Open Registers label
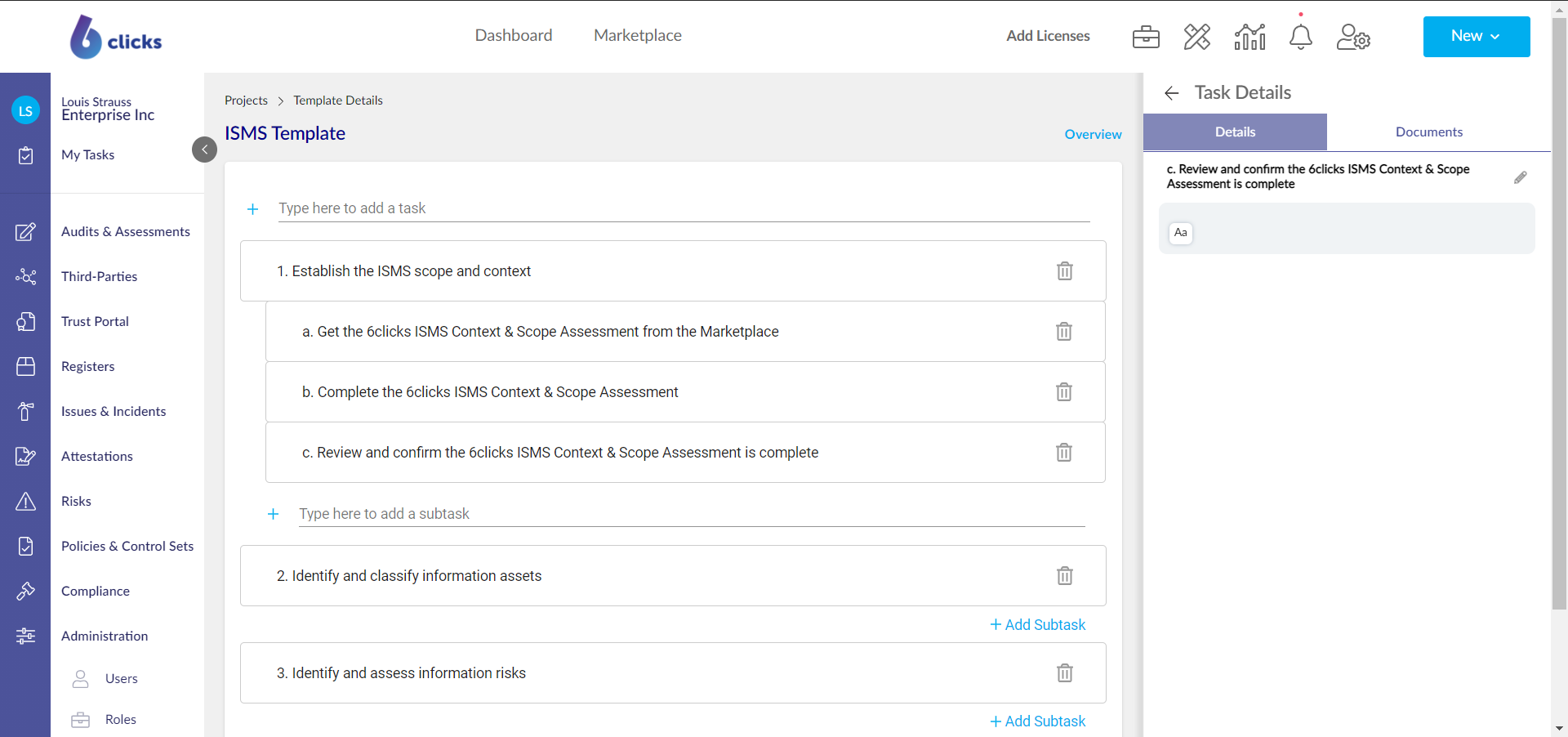Image resolution: width=1568 pixels, height=737 pixels. tap(87, 367)
